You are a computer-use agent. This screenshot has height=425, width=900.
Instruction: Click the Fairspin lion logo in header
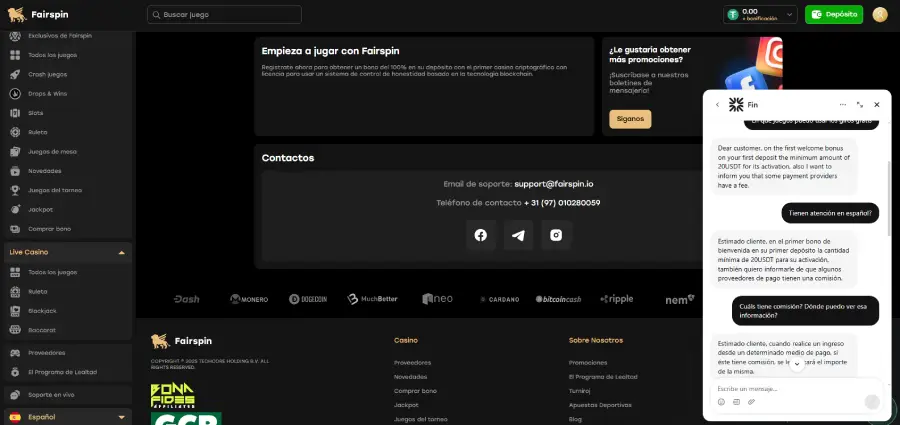coord(17,14)
